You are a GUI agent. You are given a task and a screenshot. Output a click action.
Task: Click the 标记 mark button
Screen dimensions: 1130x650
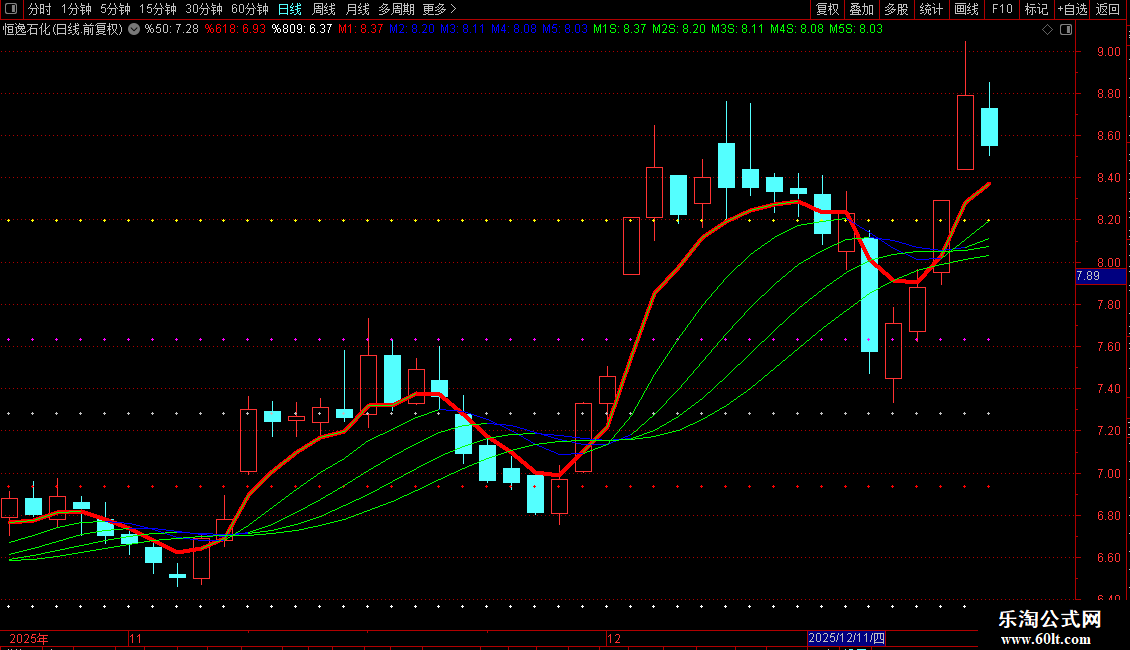tap(1036, 9)
